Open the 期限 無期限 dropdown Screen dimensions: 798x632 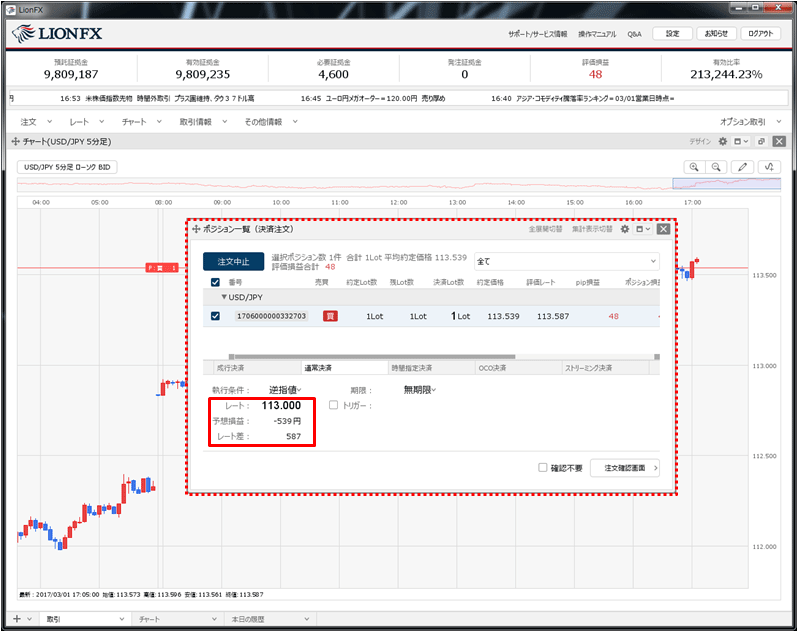click(x=419, y=390)
